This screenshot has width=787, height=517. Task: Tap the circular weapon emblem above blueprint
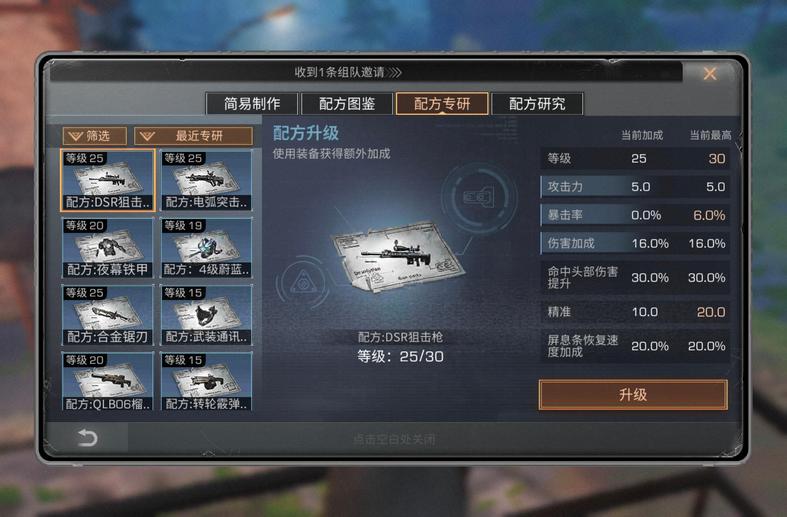coord(479,197)
